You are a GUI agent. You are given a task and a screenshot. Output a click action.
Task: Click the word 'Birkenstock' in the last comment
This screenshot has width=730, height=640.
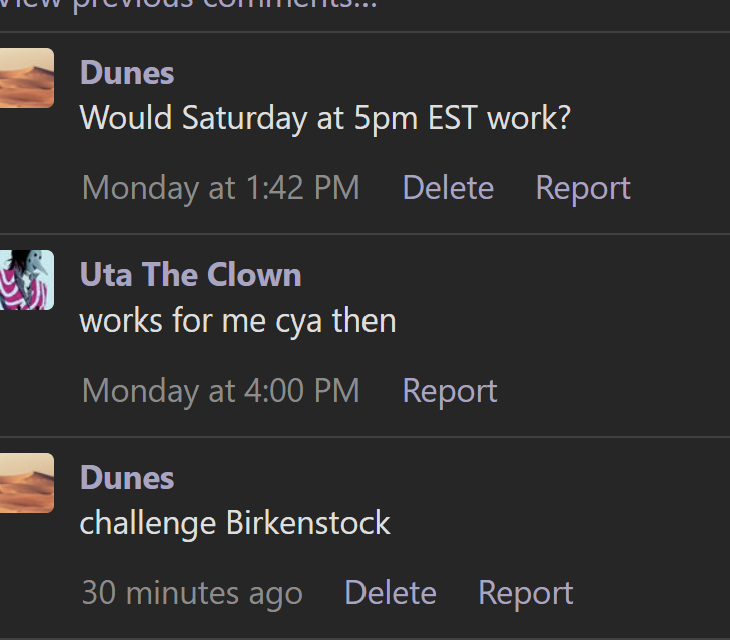[308, 523]
